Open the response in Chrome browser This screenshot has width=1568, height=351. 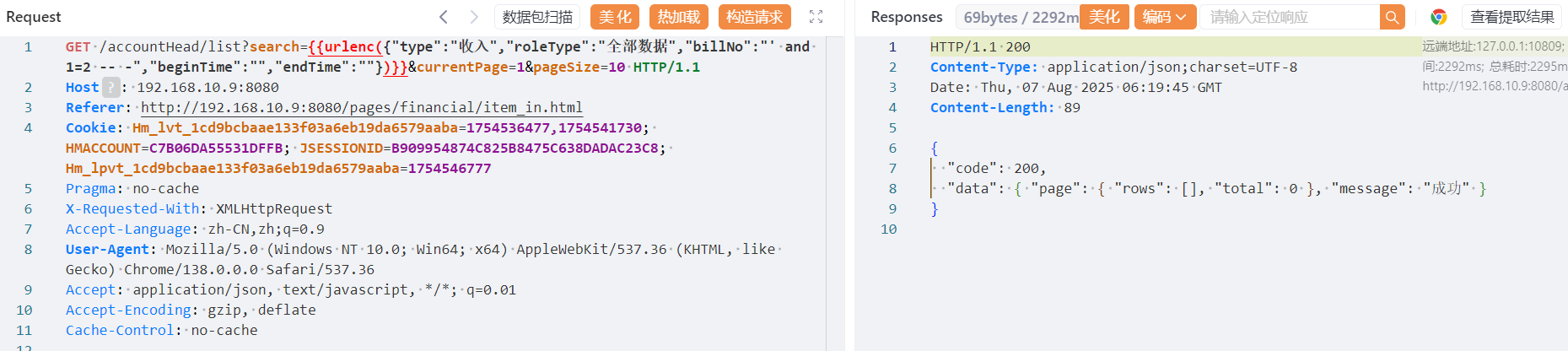tap(1439, 17)
